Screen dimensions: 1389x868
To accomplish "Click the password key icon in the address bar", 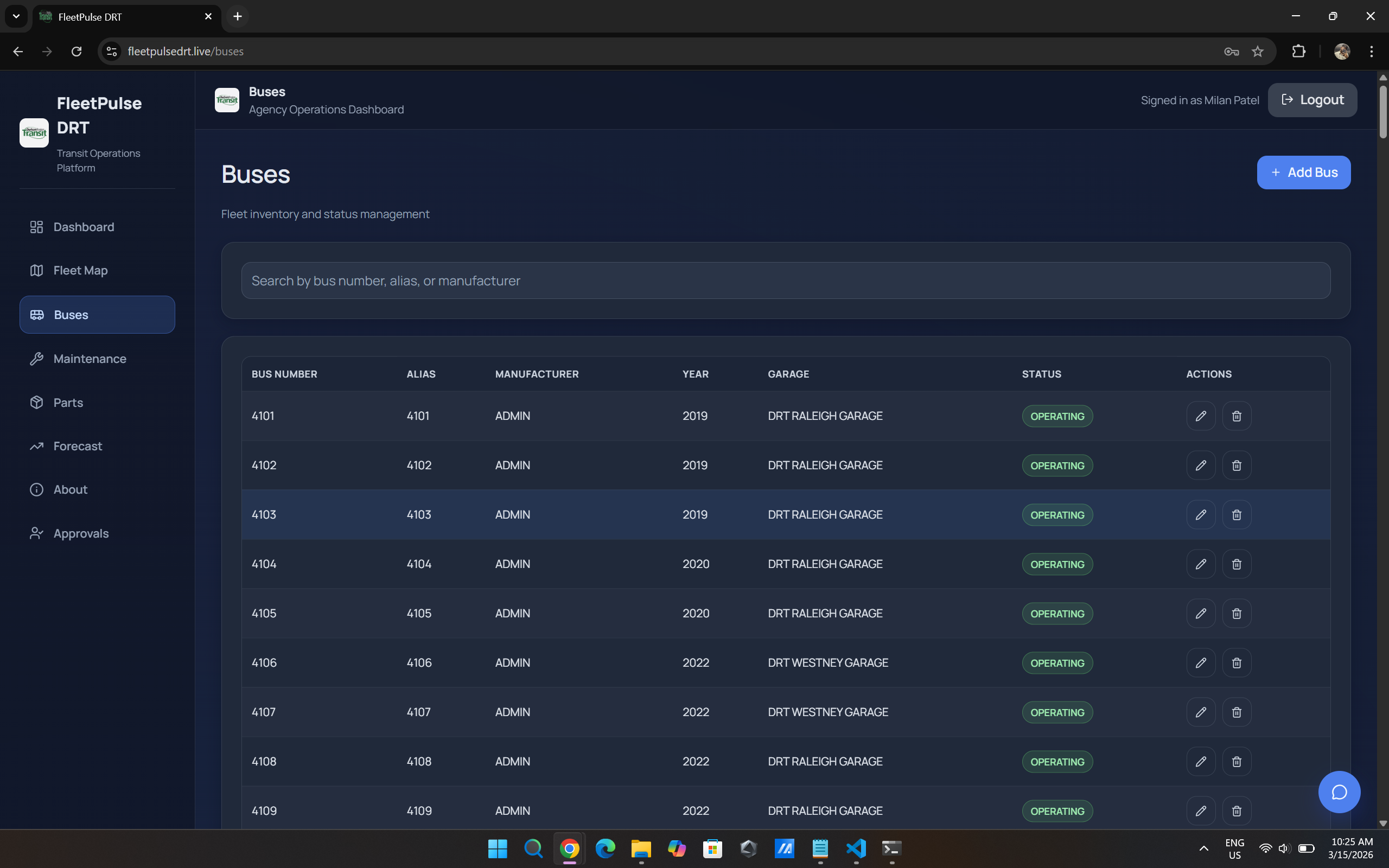I will pos(1231,52).
